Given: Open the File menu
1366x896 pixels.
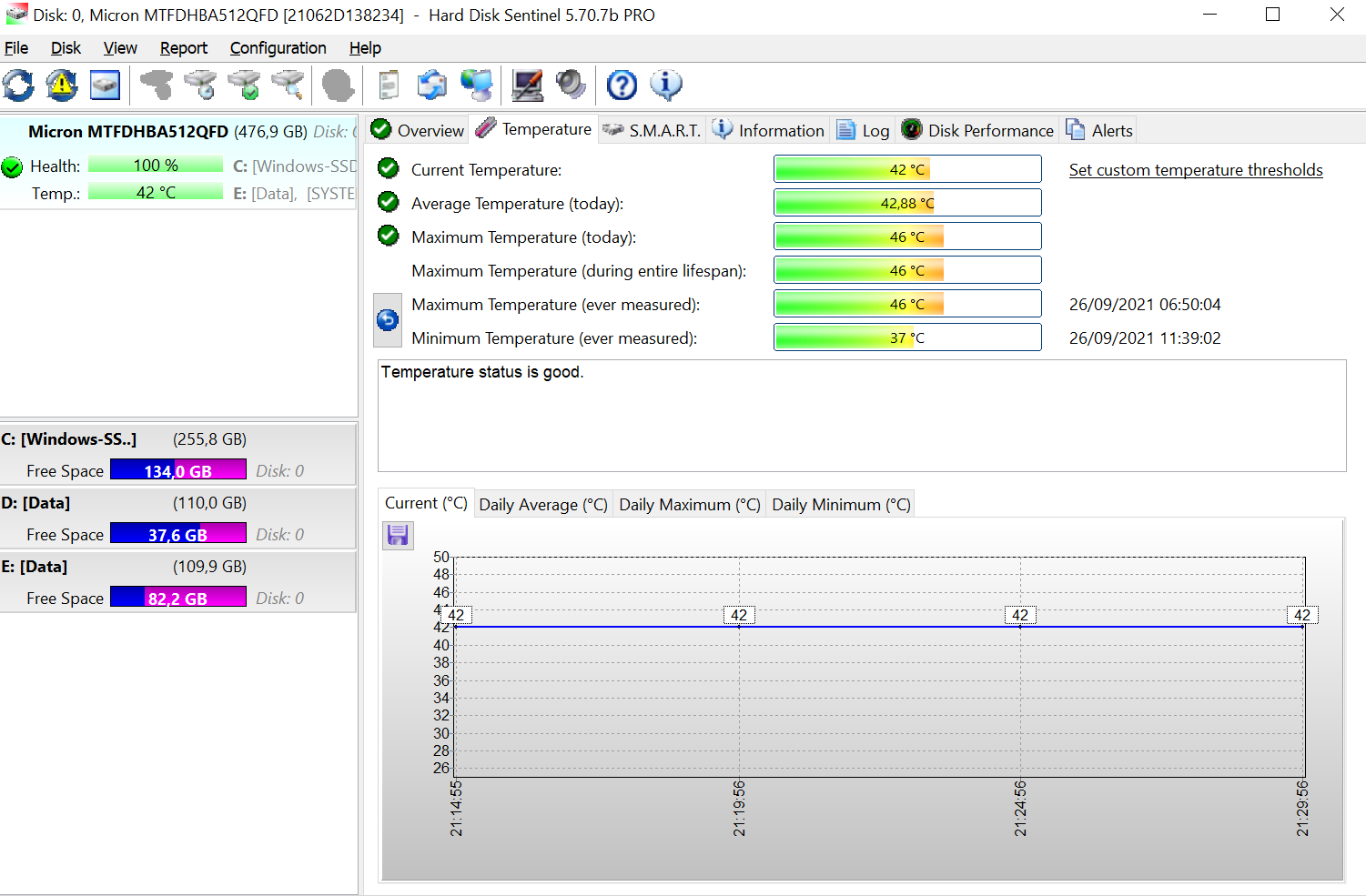Looking at the screenshot, I should click(x=16, y=48).
